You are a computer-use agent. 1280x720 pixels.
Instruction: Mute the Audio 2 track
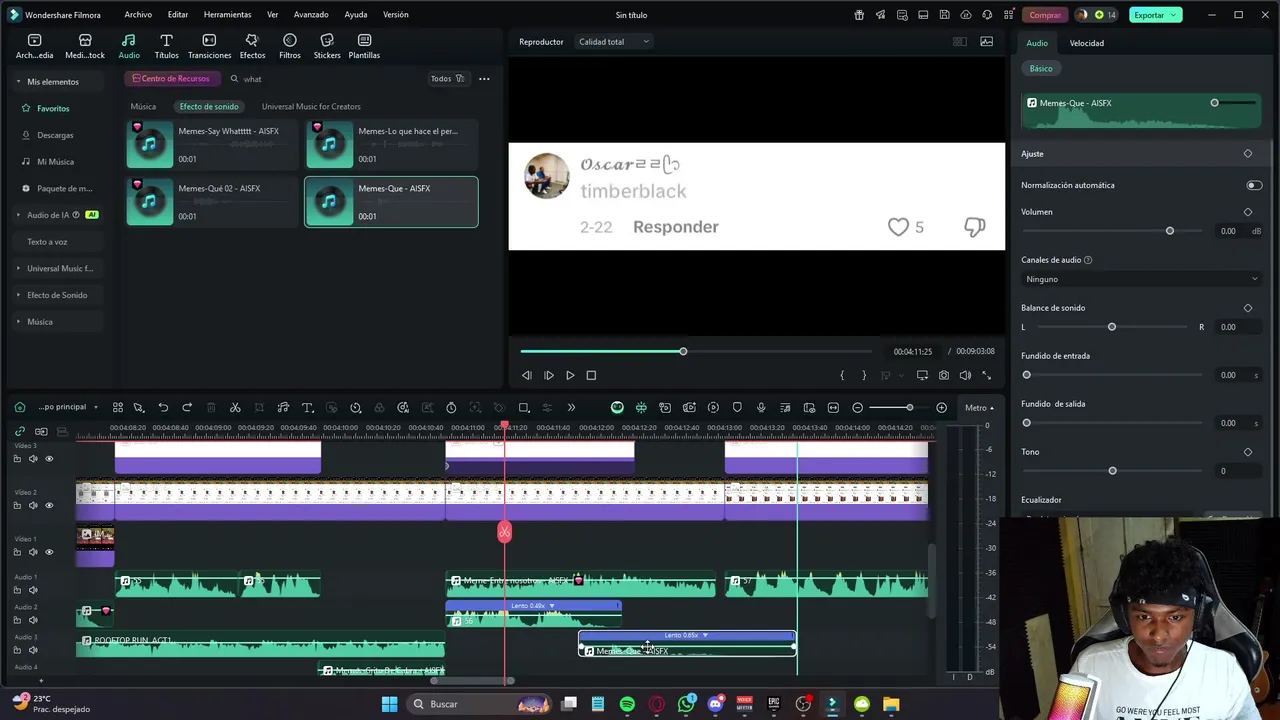[x=33, y=620]
